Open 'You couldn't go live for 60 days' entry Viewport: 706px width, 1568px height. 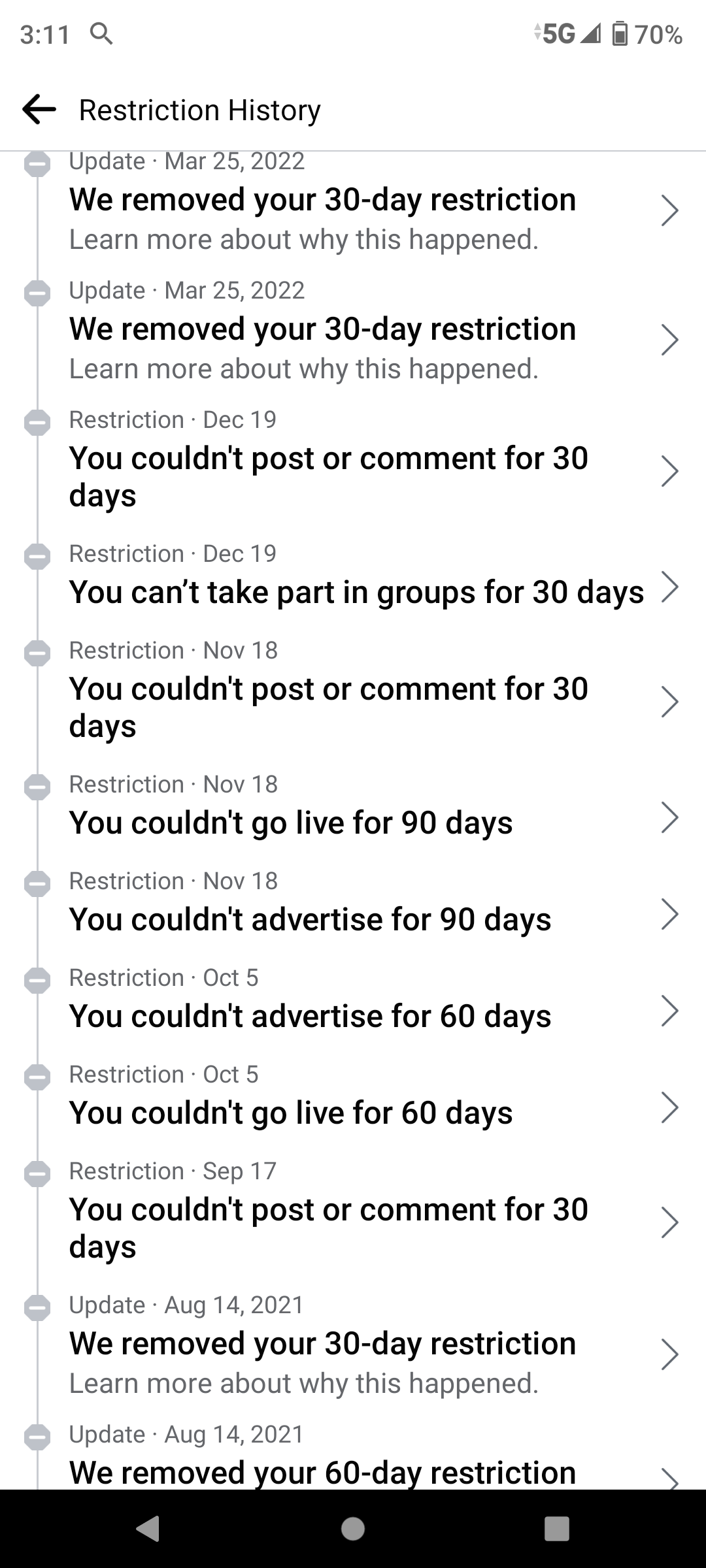pos(291,1113)
